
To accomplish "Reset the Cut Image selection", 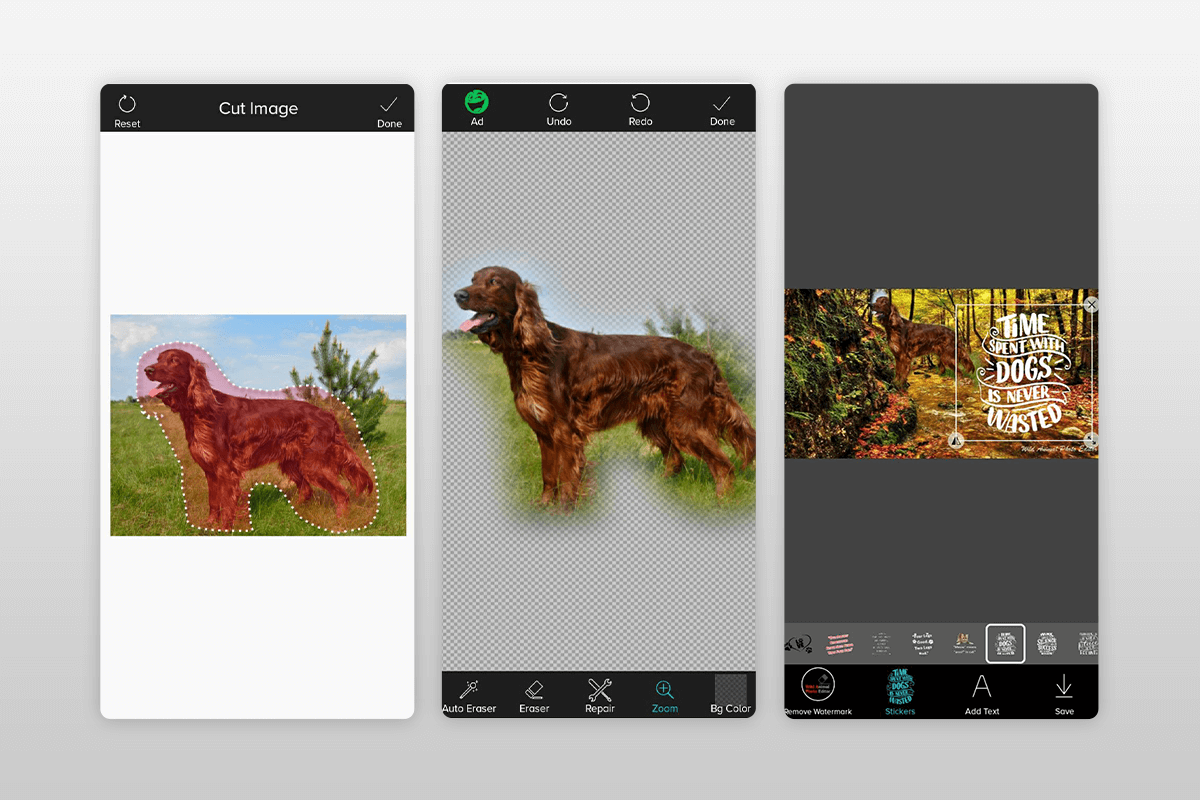I will tap(126, 109).
